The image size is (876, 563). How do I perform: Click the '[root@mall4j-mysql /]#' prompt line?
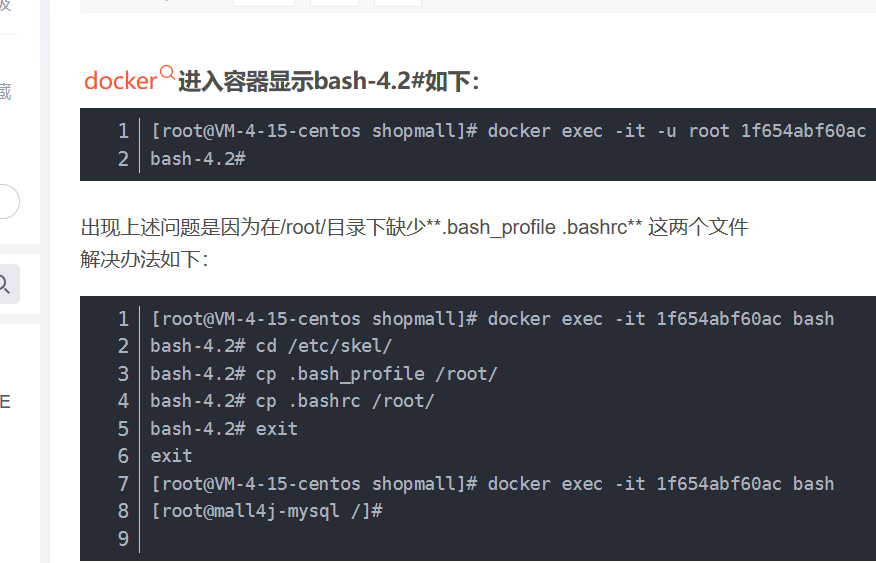point(266,511)
